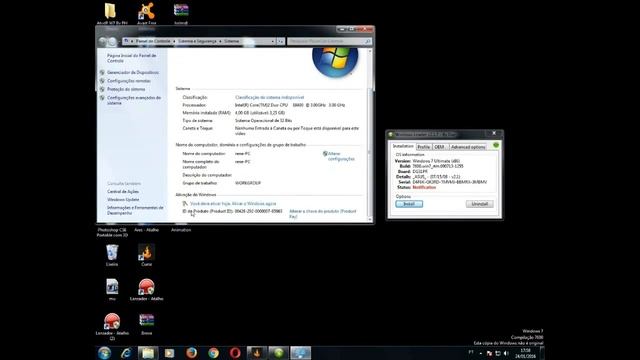Open Configurações remotas link

click(129, 81)
